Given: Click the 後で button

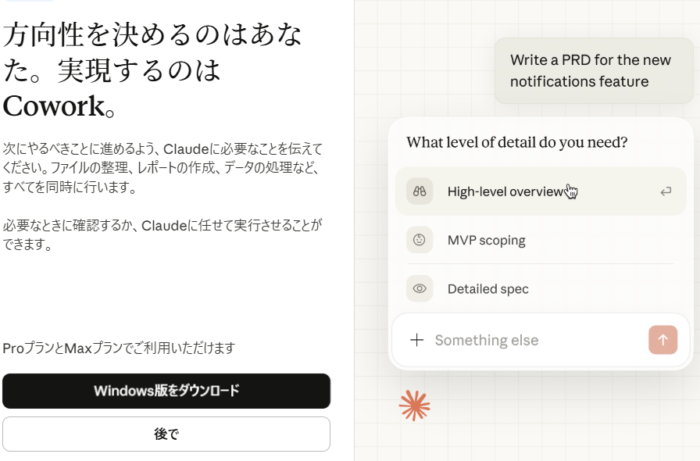Looking at the screenshot, I should point(166,434).
